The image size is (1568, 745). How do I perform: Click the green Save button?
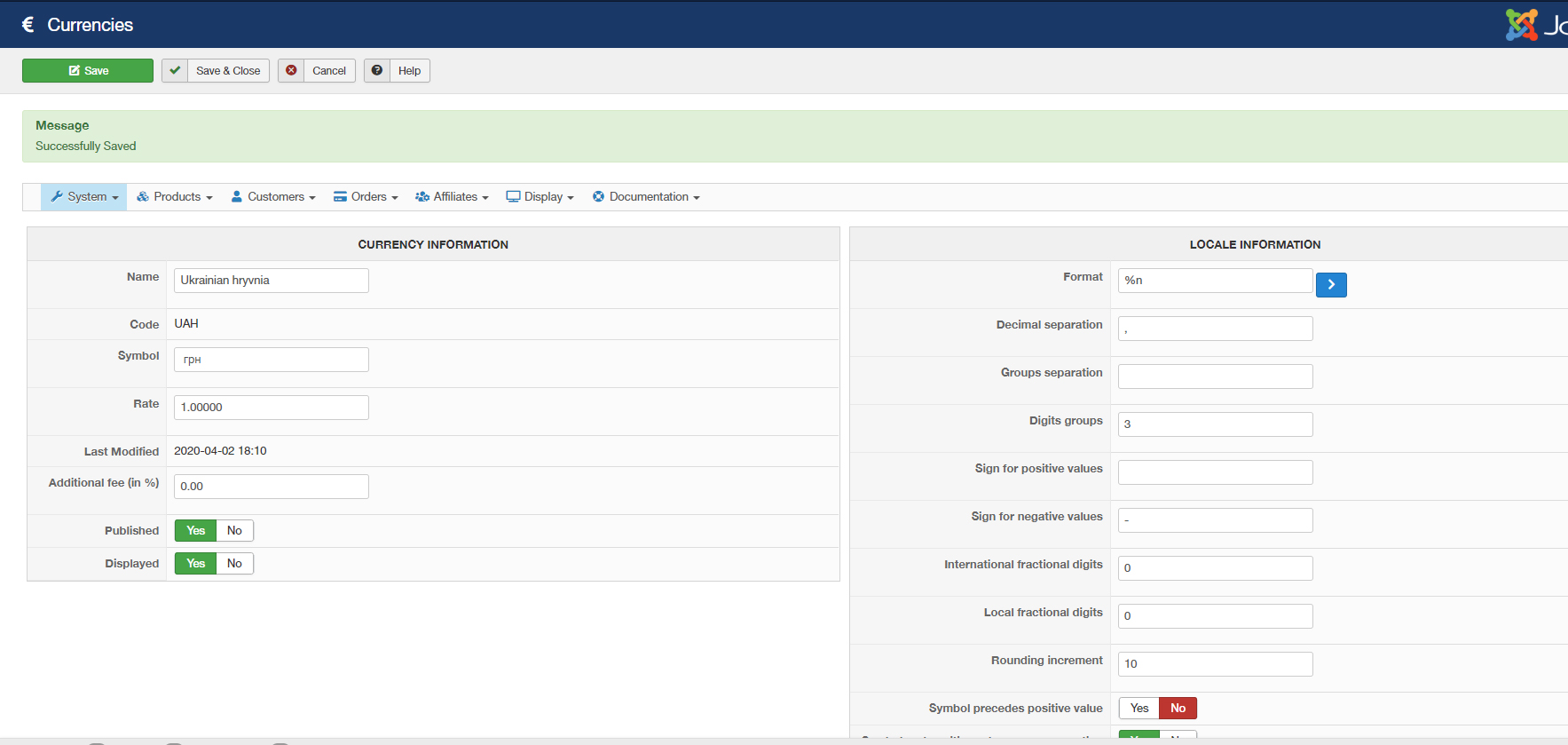[88, 71]
